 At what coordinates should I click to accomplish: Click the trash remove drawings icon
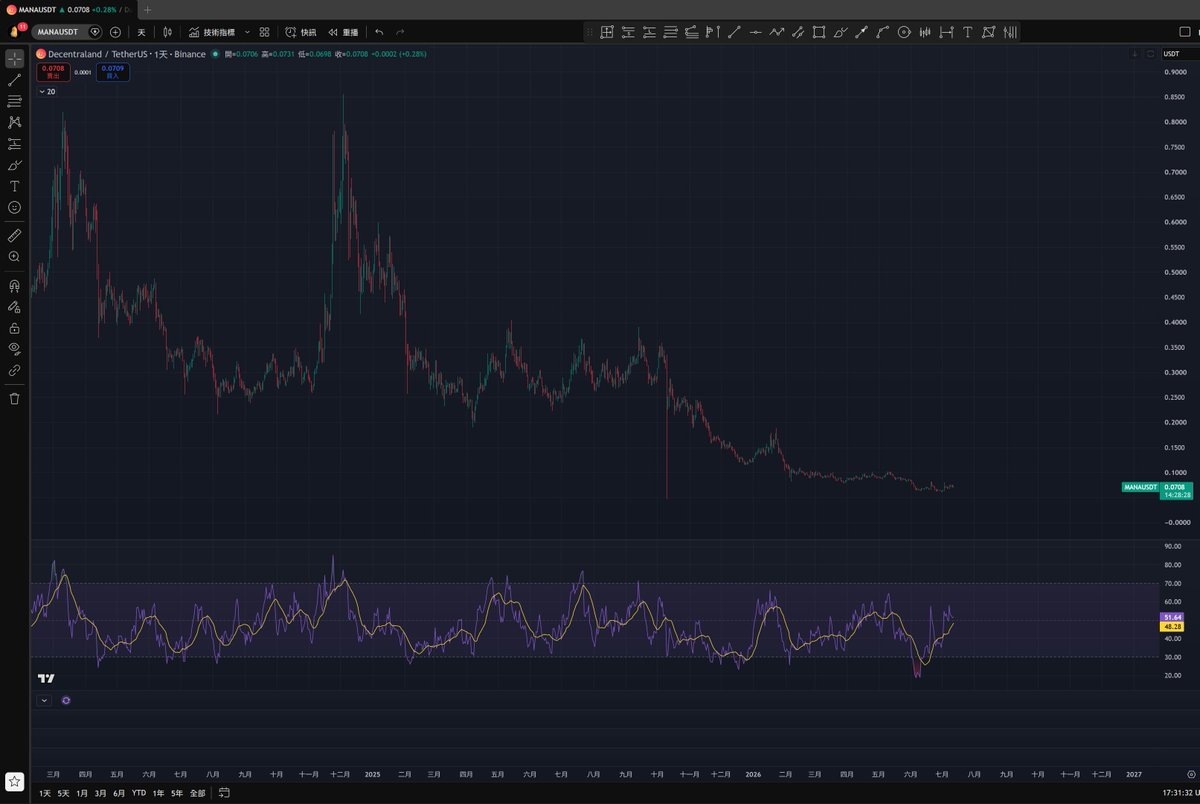(x=14, y=398)
